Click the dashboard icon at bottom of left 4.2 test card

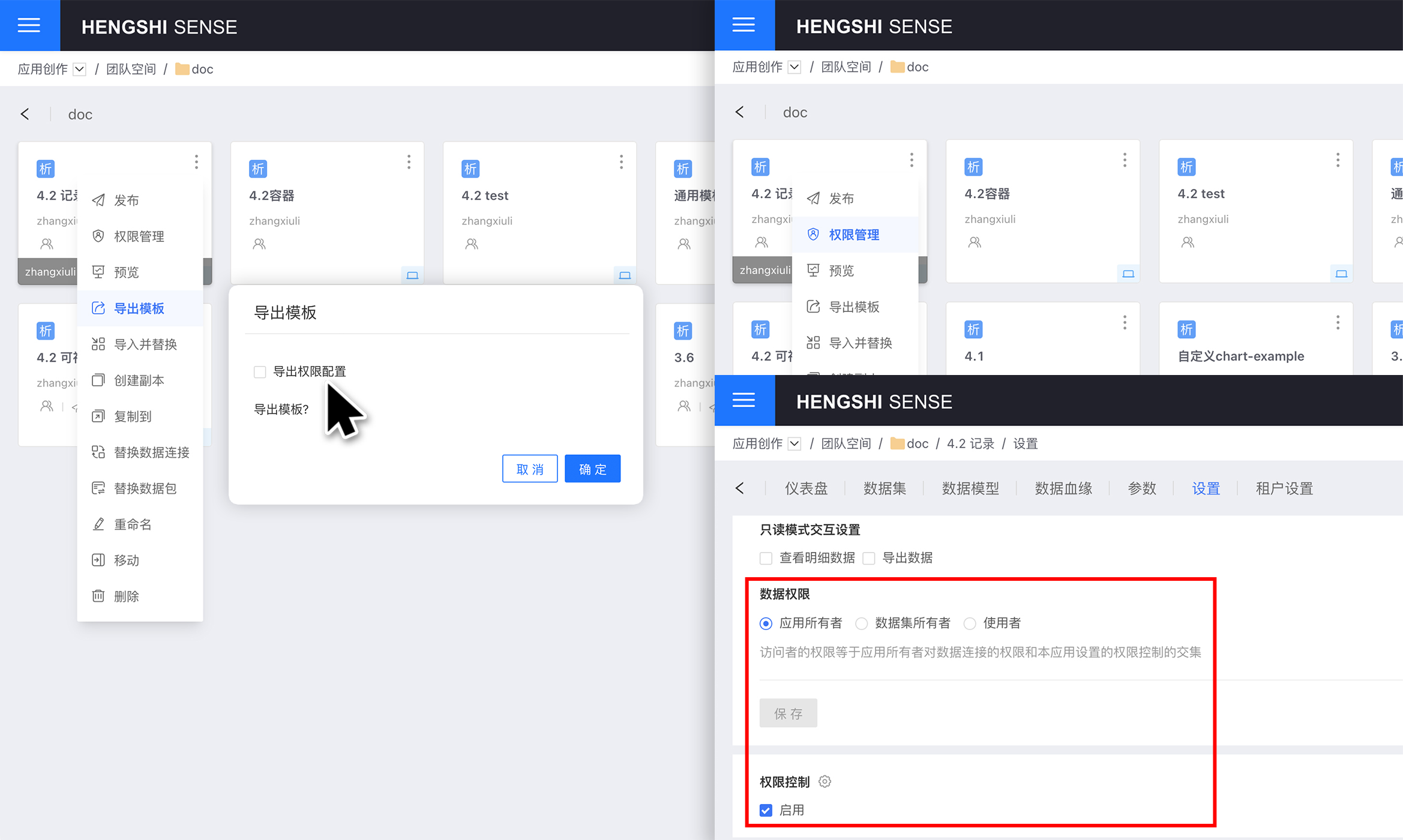[x=625, y=275]
